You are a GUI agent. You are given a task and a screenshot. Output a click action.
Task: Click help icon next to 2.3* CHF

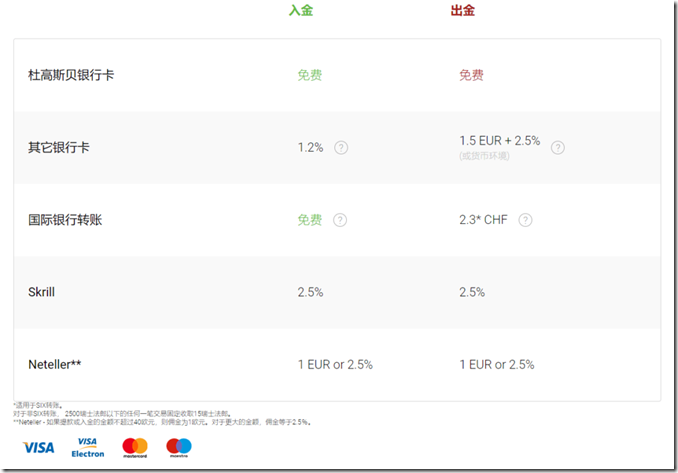[525, 220]
